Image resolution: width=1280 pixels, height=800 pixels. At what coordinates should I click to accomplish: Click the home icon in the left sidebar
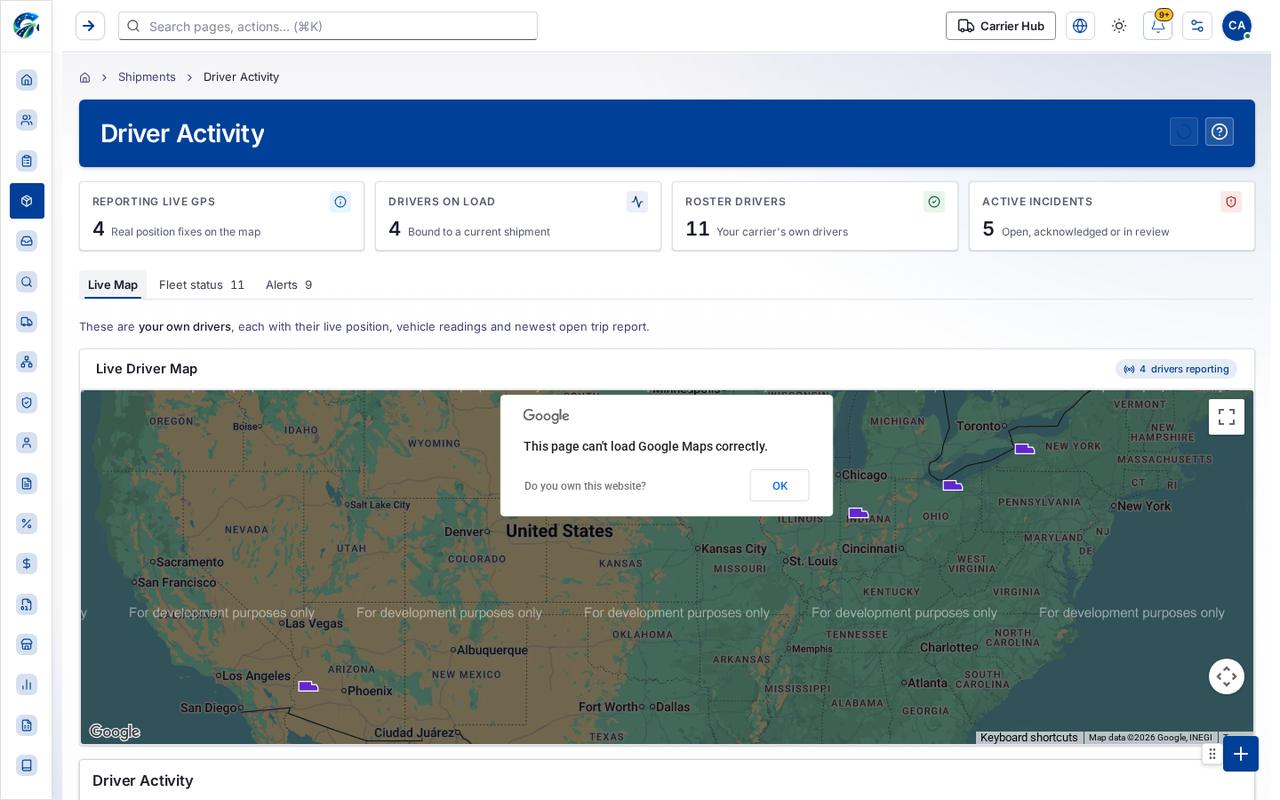click(27, 79)
